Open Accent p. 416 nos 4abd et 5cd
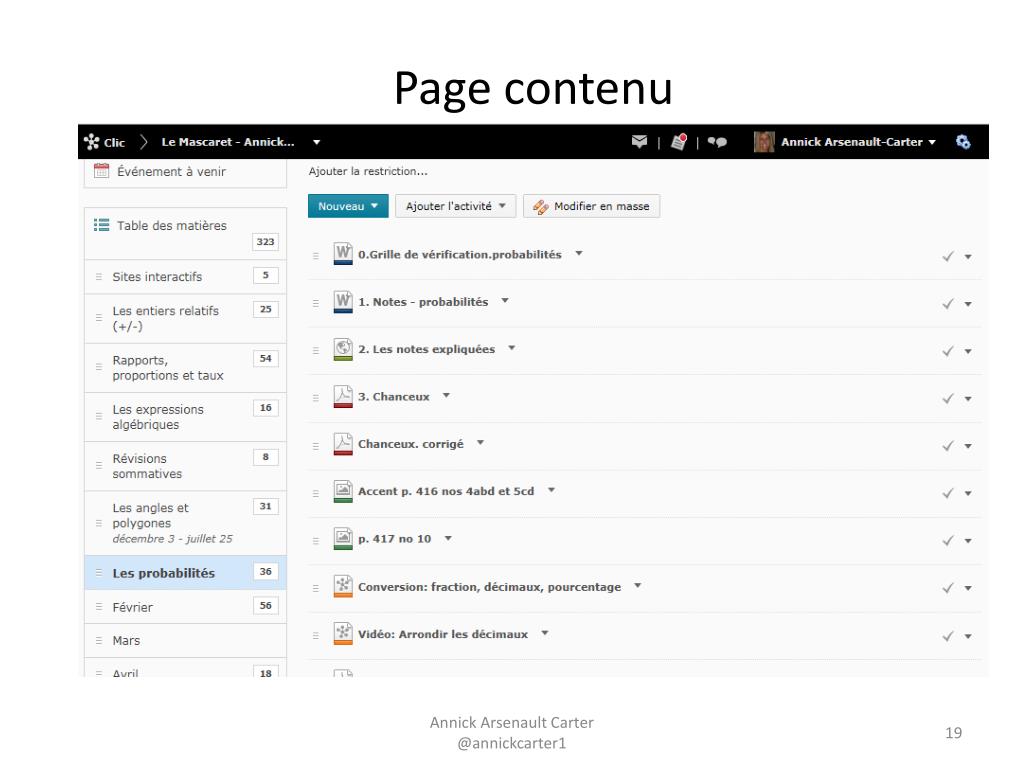Viewport: 1024px width, 768px height. (446, 491)
